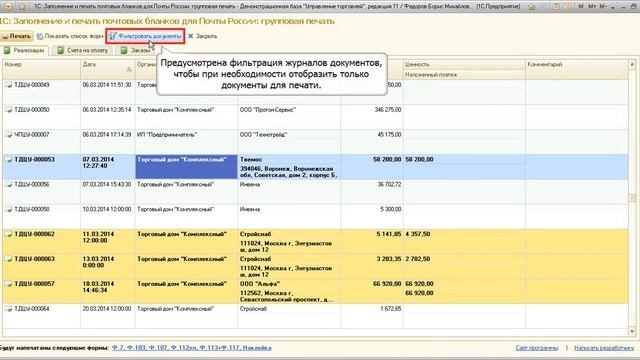Image resolution: width=640 pixels, height=360 pixels.
Task: Open the printed forms list link Ф.7, Ф.103
Action: pos(191,348)
